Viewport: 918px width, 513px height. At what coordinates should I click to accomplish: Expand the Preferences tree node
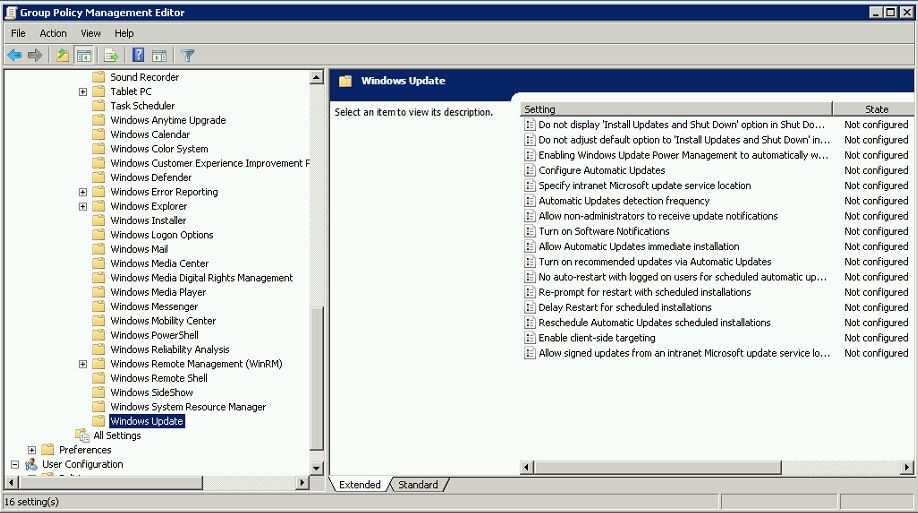pos(32,450)
